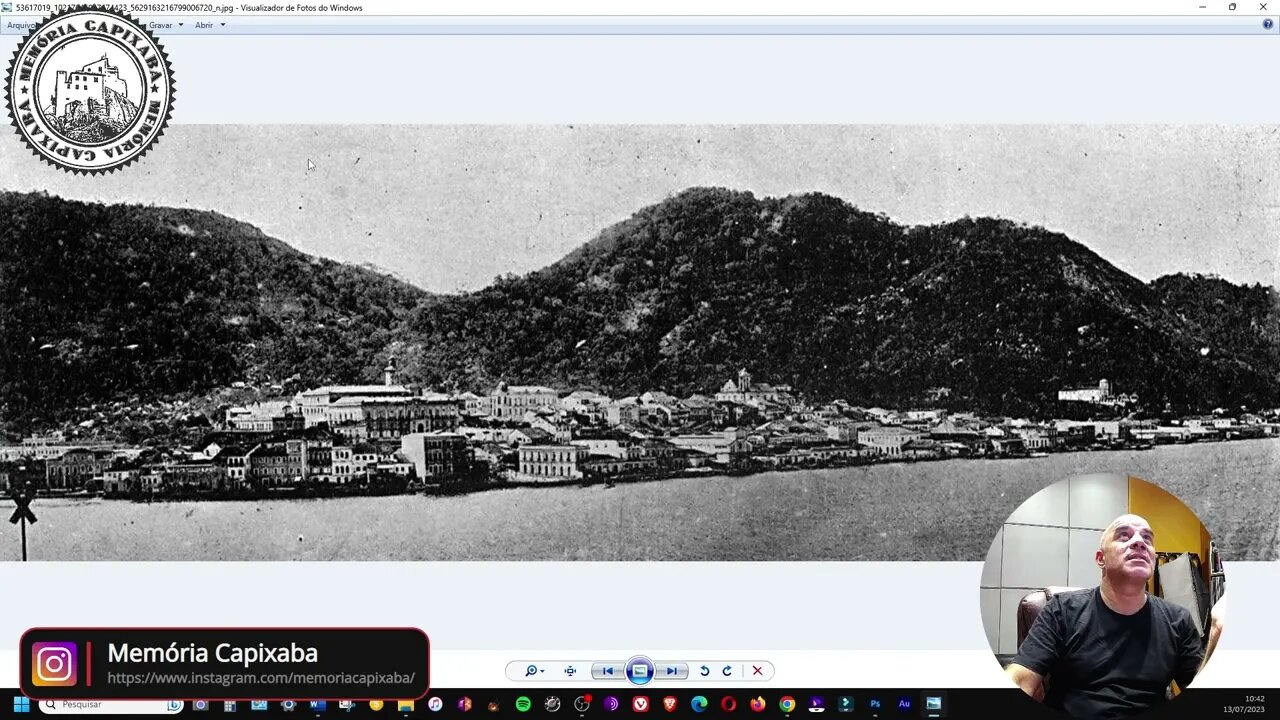Open Spotify from the taskbar
This screenshot has height=720, width=1280.
523,704
